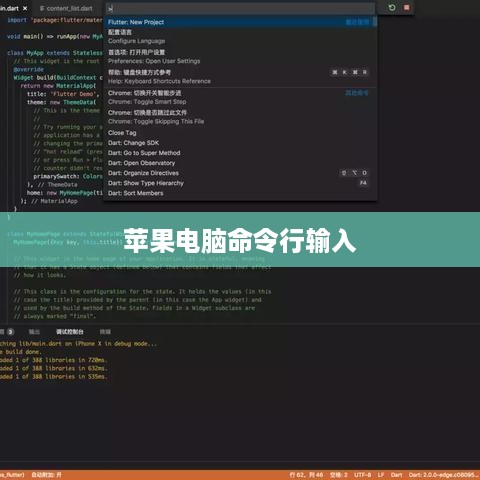The image size is (480, 480).
Task: Select Preferences: Open User Settings command
Action: point(240,57)
